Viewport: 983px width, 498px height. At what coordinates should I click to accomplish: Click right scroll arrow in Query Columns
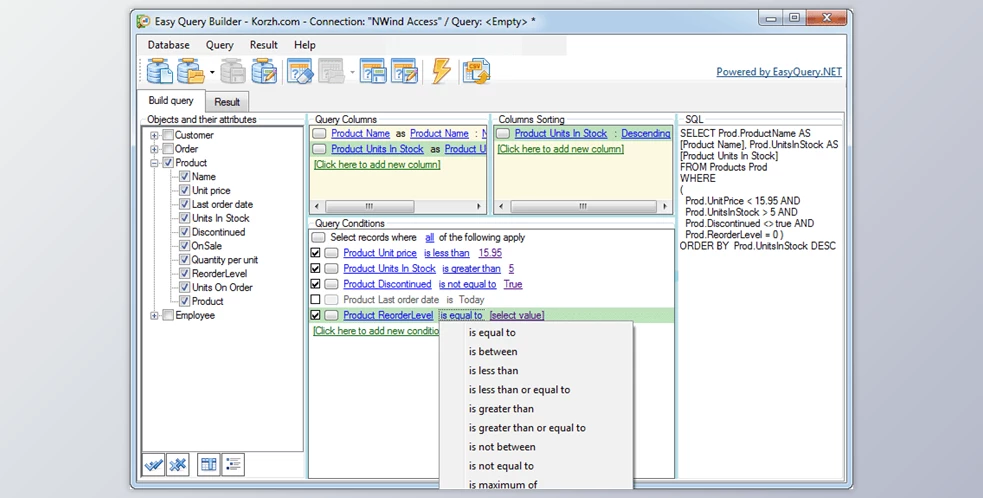click(x=479, y=206)
